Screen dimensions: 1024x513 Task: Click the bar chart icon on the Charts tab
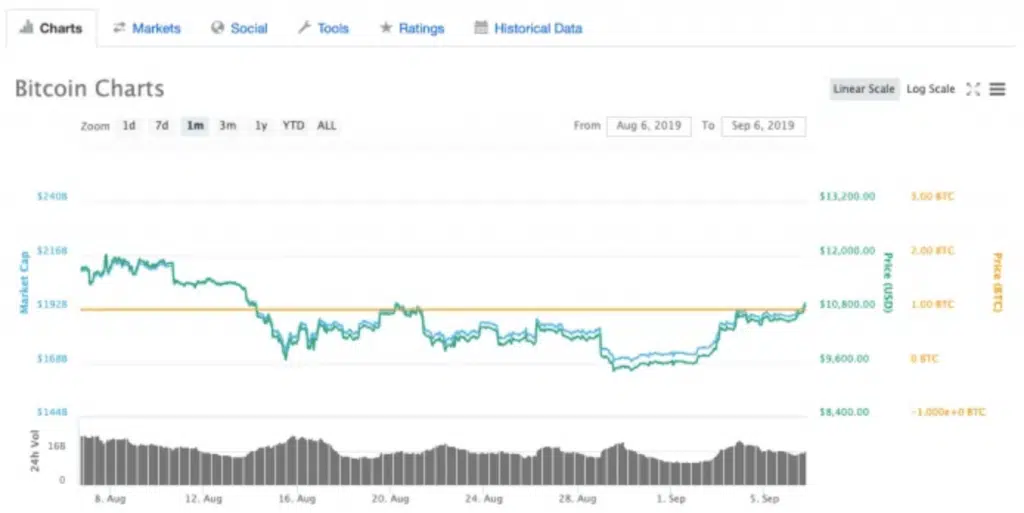tap(26, 27)
